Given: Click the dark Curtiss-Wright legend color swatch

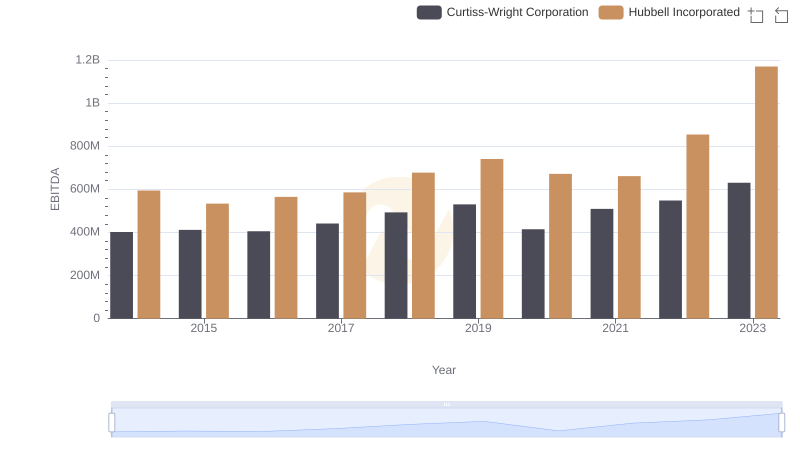Looking at the screenshot, I should (x=429, y=12).
